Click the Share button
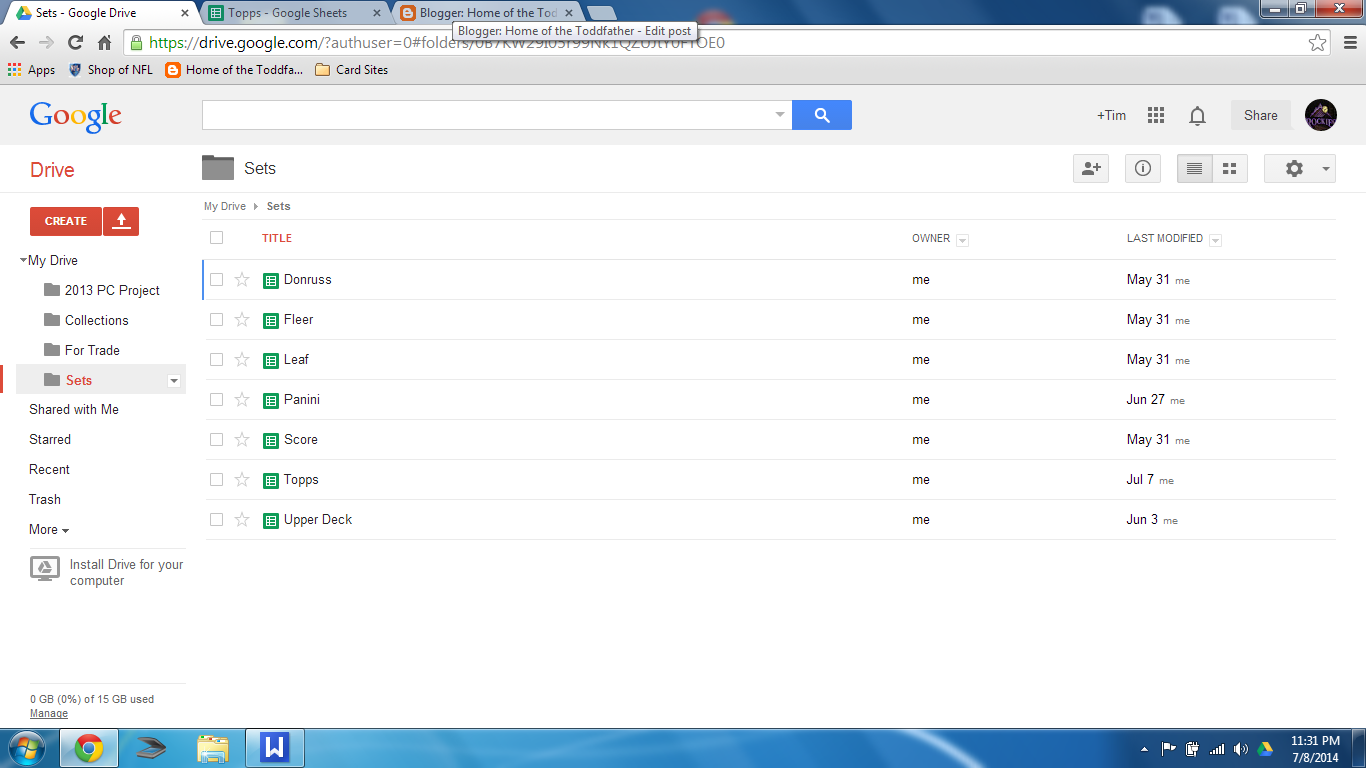Image resolution: width=1366 pixels, height=768 pixels. click(x=1261, y=115)
